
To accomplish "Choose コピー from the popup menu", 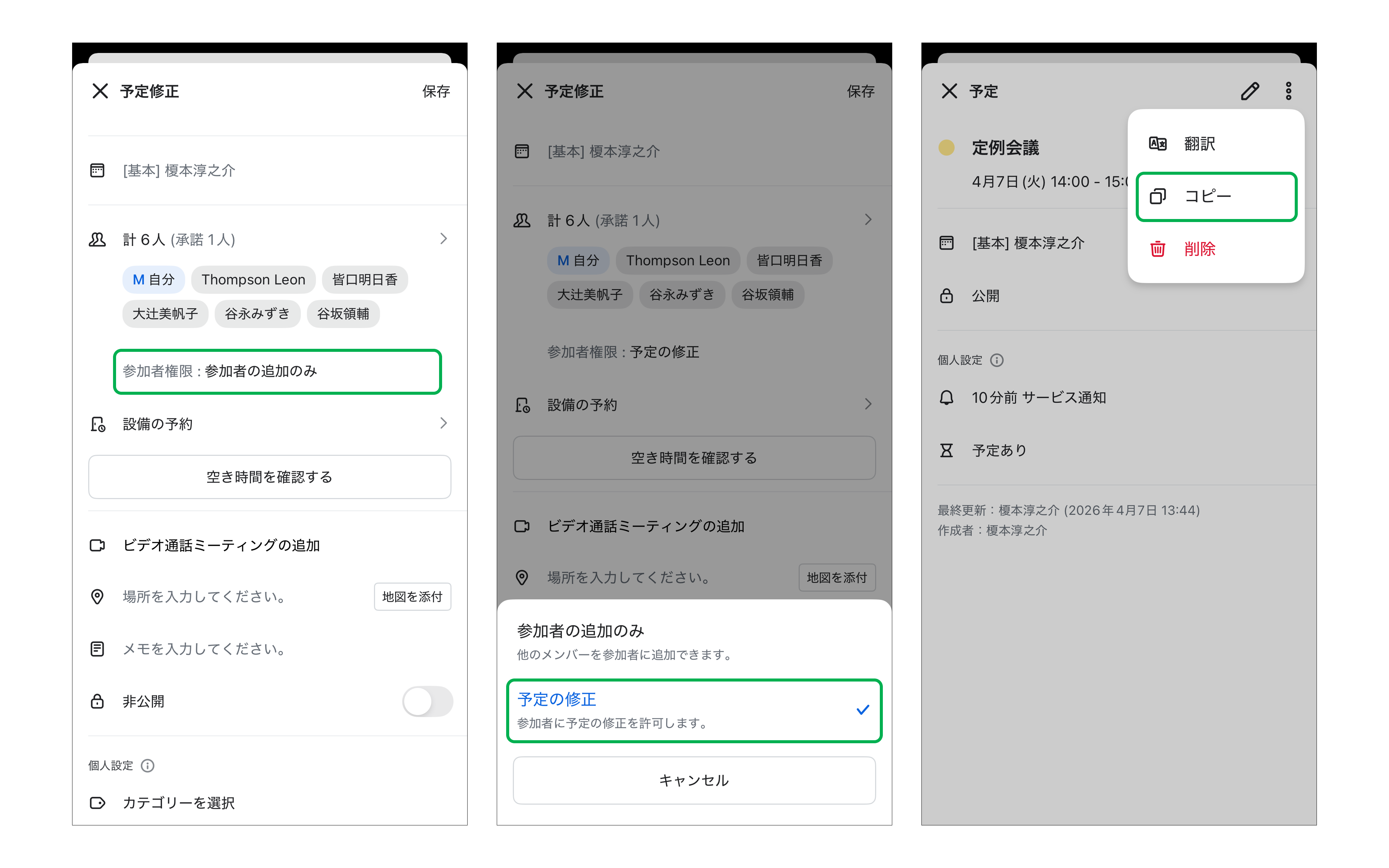I will [1216, 196].
